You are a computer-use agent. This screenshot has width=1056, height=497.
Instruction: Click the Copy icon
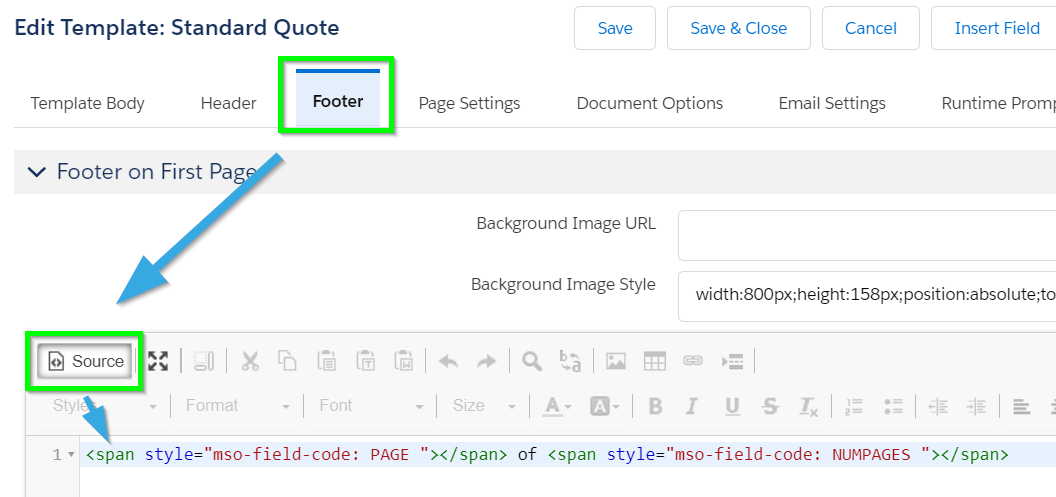pos(288,362)
